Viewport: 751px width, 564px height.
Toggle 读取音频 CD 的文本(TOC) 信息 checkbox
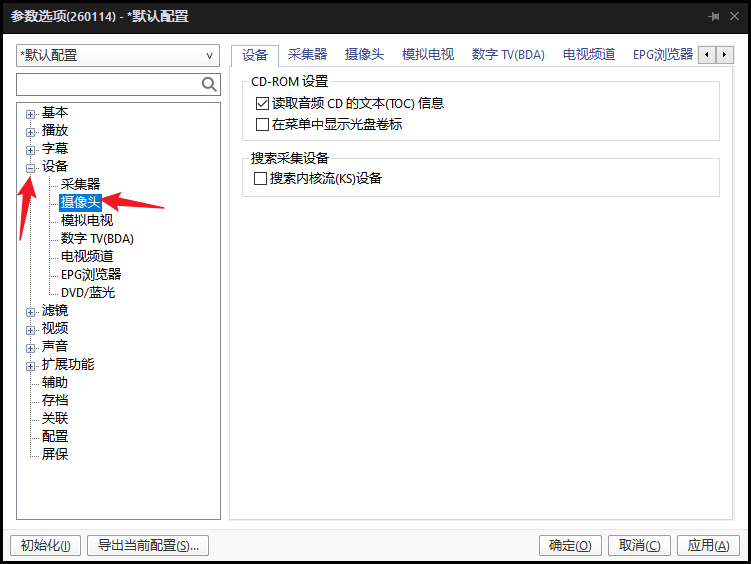tap(263, 103)
